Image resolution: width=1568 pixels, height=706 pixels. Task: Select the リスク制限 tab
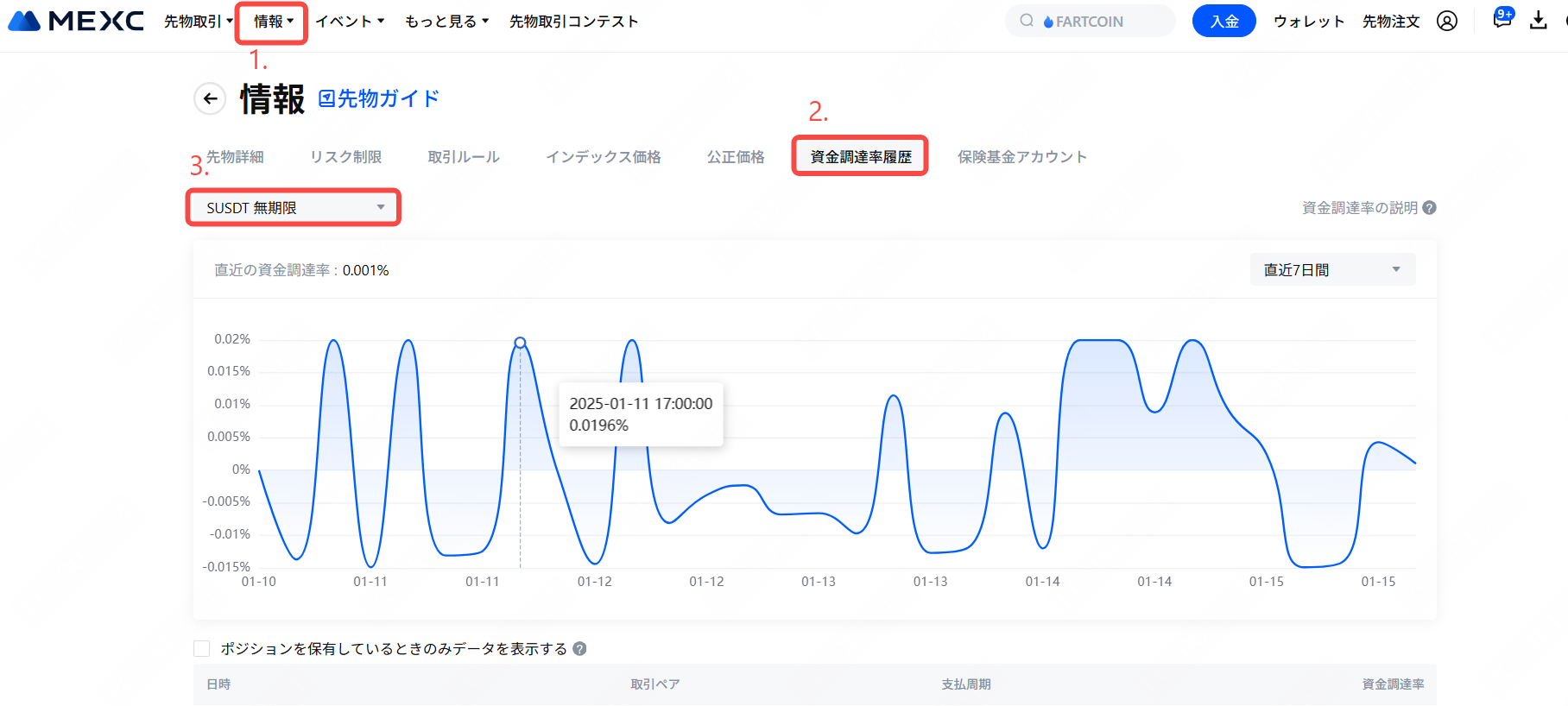[345, 157]
